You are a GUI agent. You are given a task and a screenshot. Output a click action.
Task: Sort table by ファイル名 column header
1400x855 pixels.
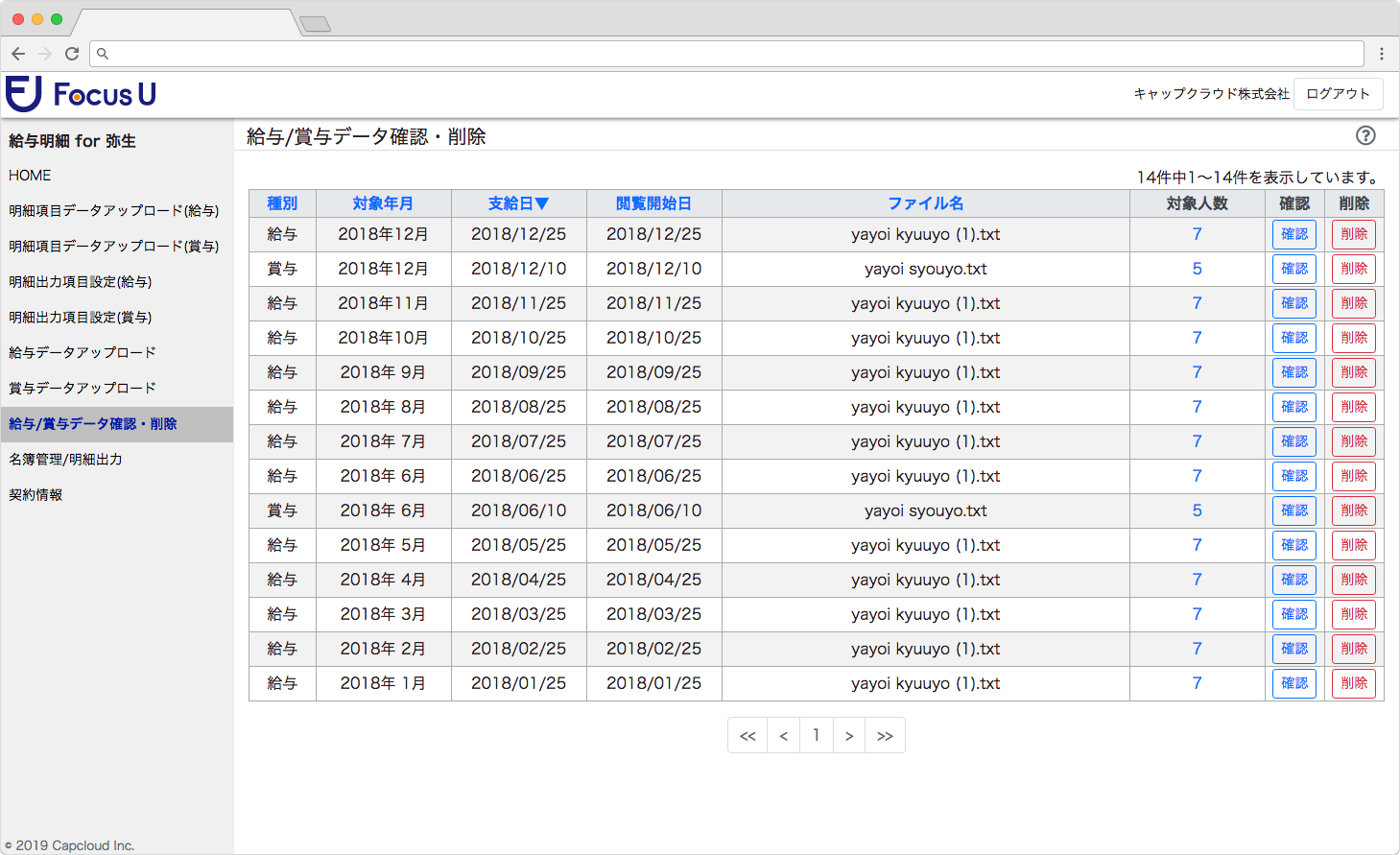click(x=925, y=203)
